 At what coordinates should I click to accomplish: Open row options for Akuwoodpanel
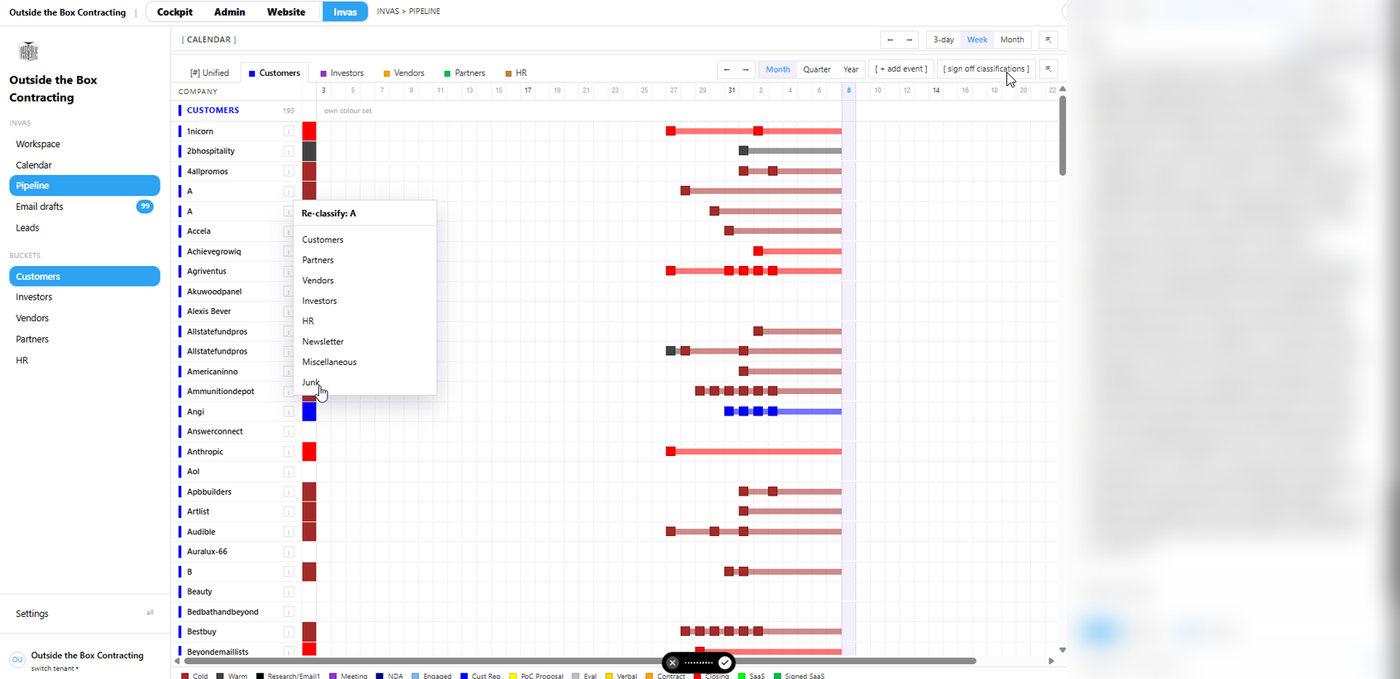point(288,291)
